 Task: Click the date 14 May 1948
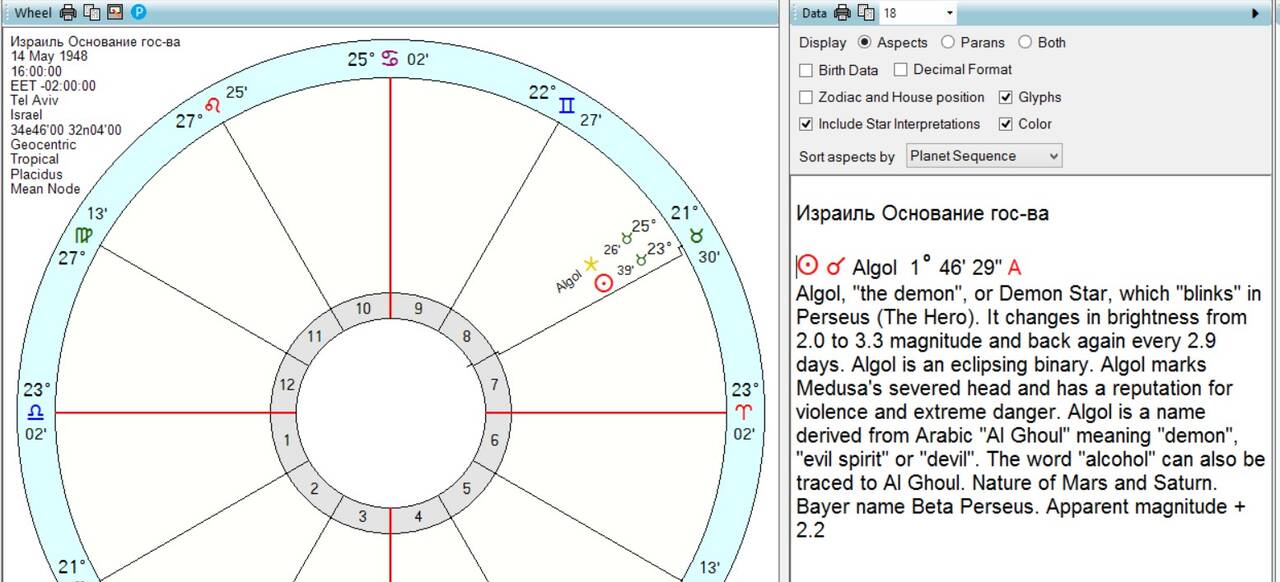(x=48, y=56)
